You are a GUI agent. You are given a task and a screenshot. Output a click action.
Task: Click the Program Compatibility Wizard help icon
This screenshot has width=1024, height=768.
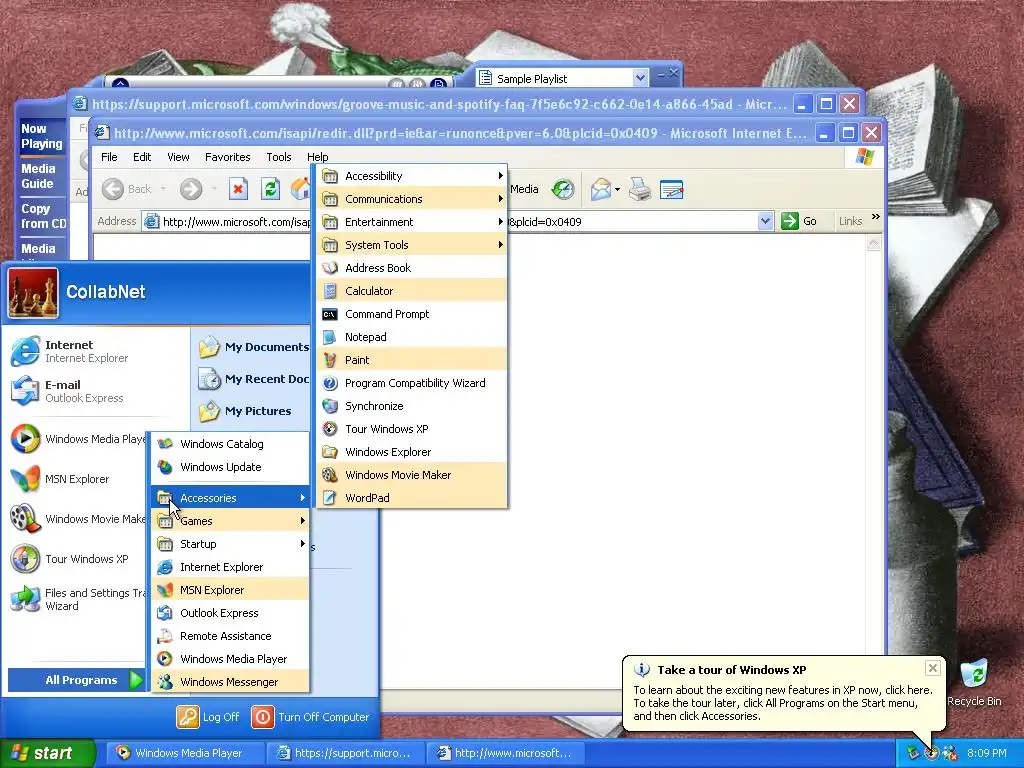point(330,383)
